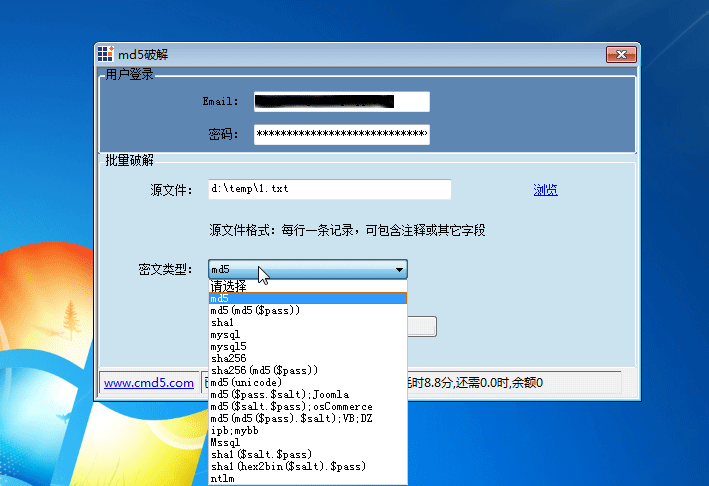Viewport: 709px width, 486px height.
Task: Click the Email input field
Action: click(340, 101)
